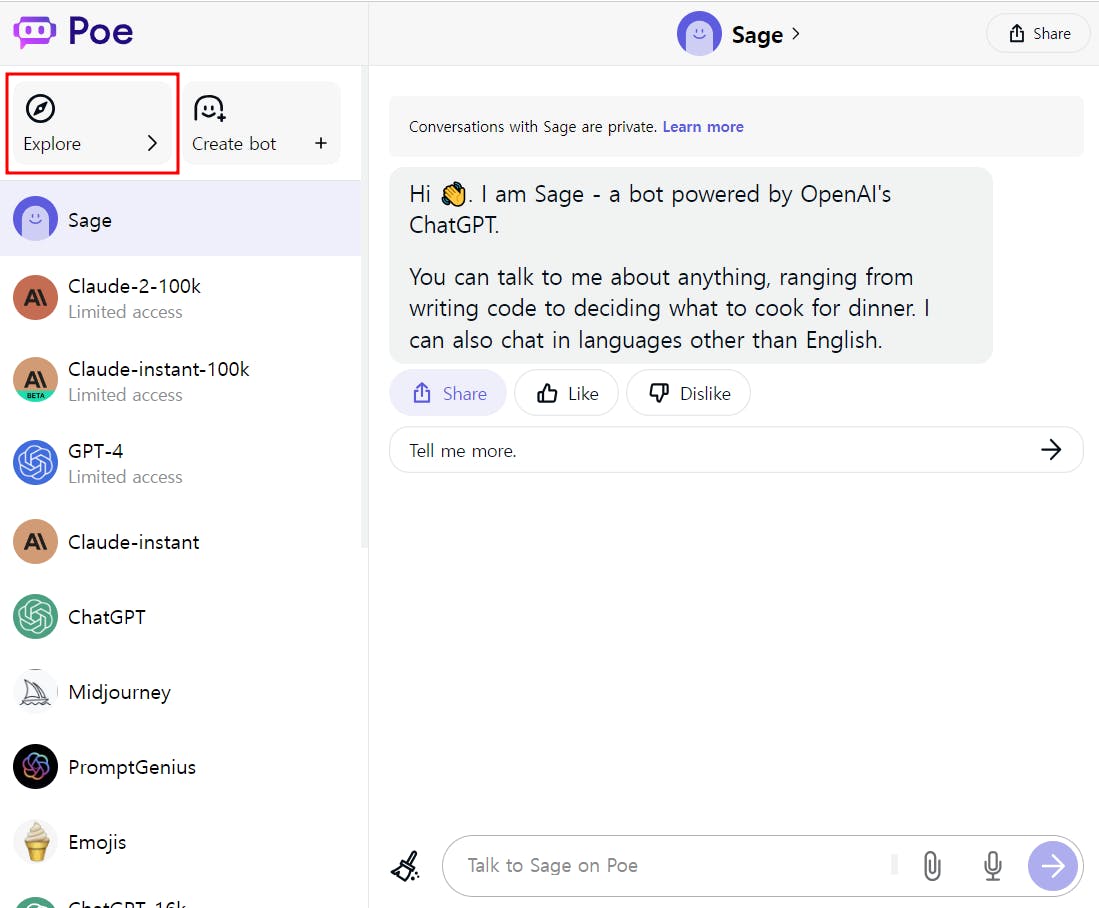Click the Like button
1099x908 pixels.
(x=566, y=393)
